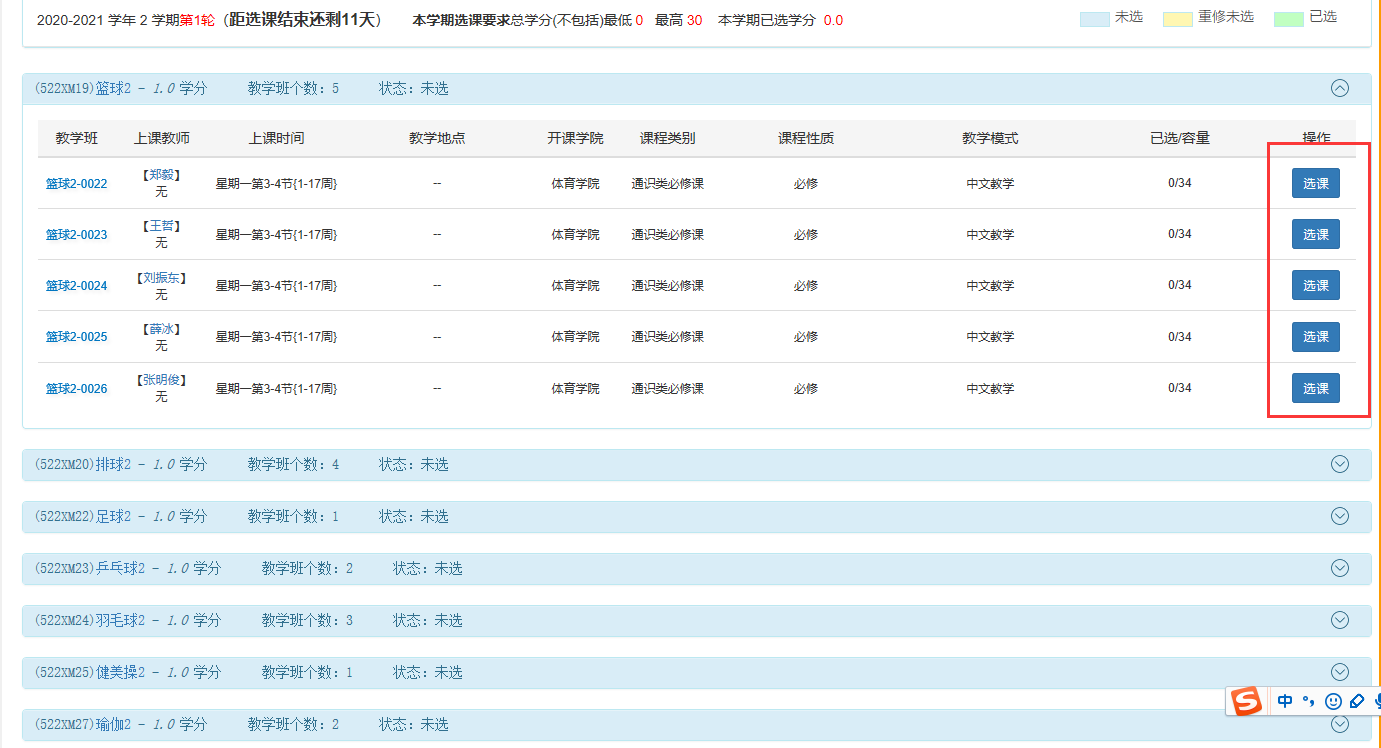
Task: Toggle punctuation mode in Sogou input bar
Action: click(x=1308, y=701)
